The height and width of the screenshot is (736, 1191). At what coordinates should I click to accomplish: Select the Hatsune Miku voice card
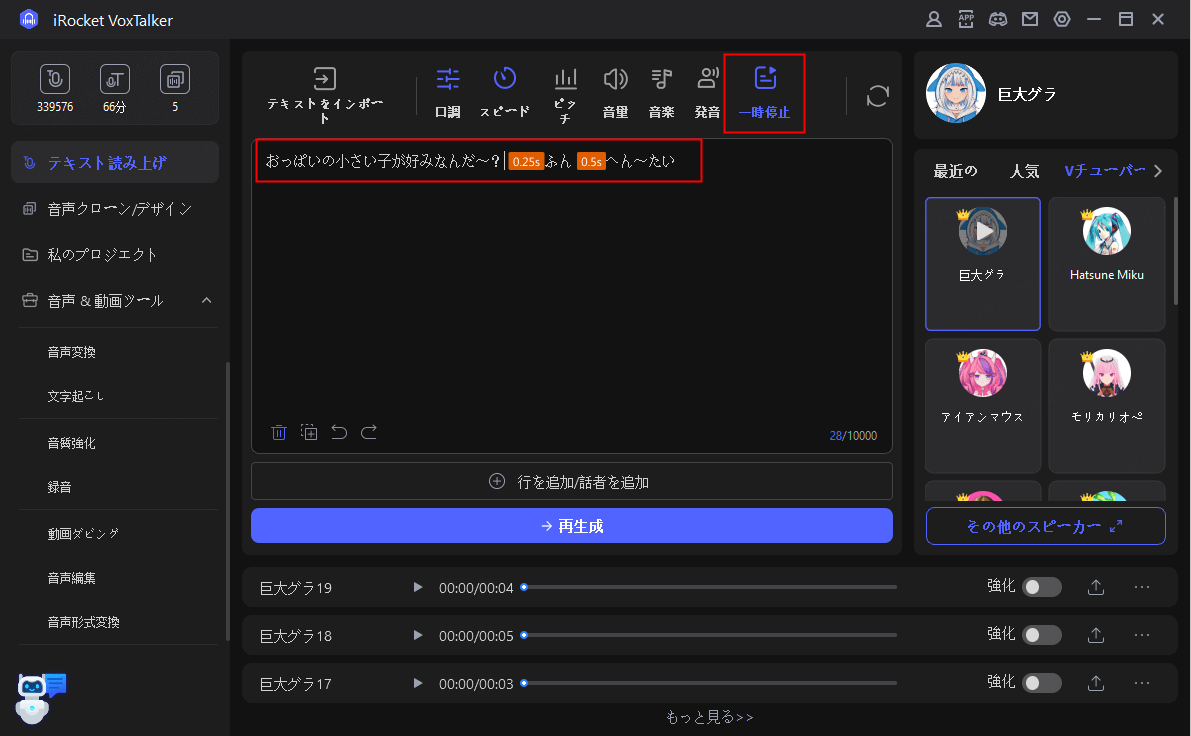click(1106, 264)
